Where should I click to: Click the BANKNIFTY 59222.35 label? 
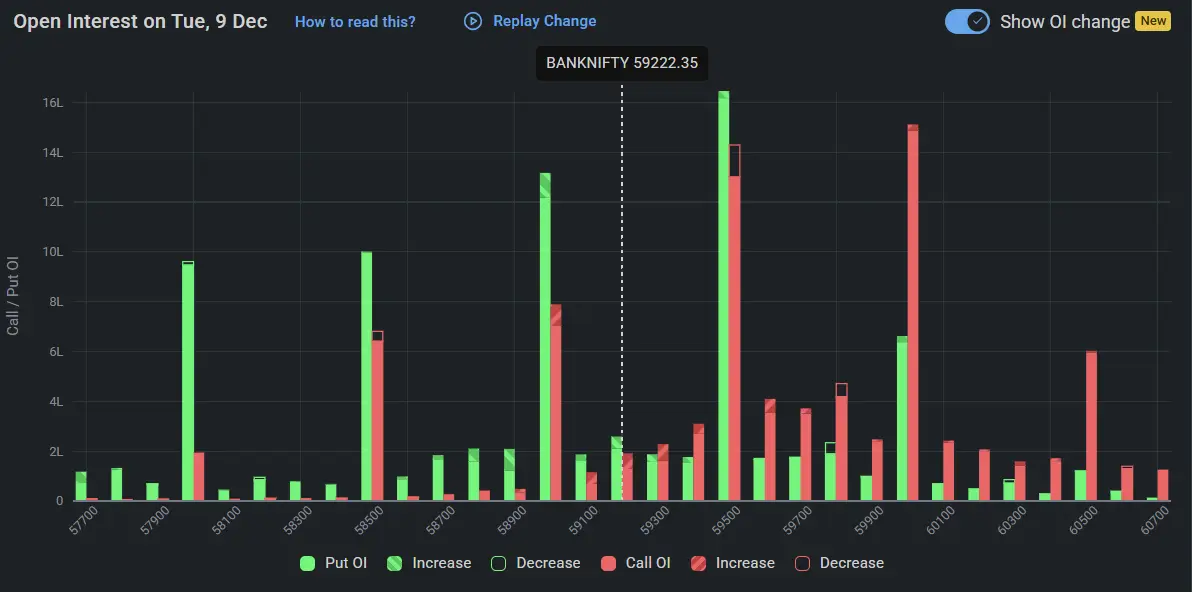coord(622,63)
